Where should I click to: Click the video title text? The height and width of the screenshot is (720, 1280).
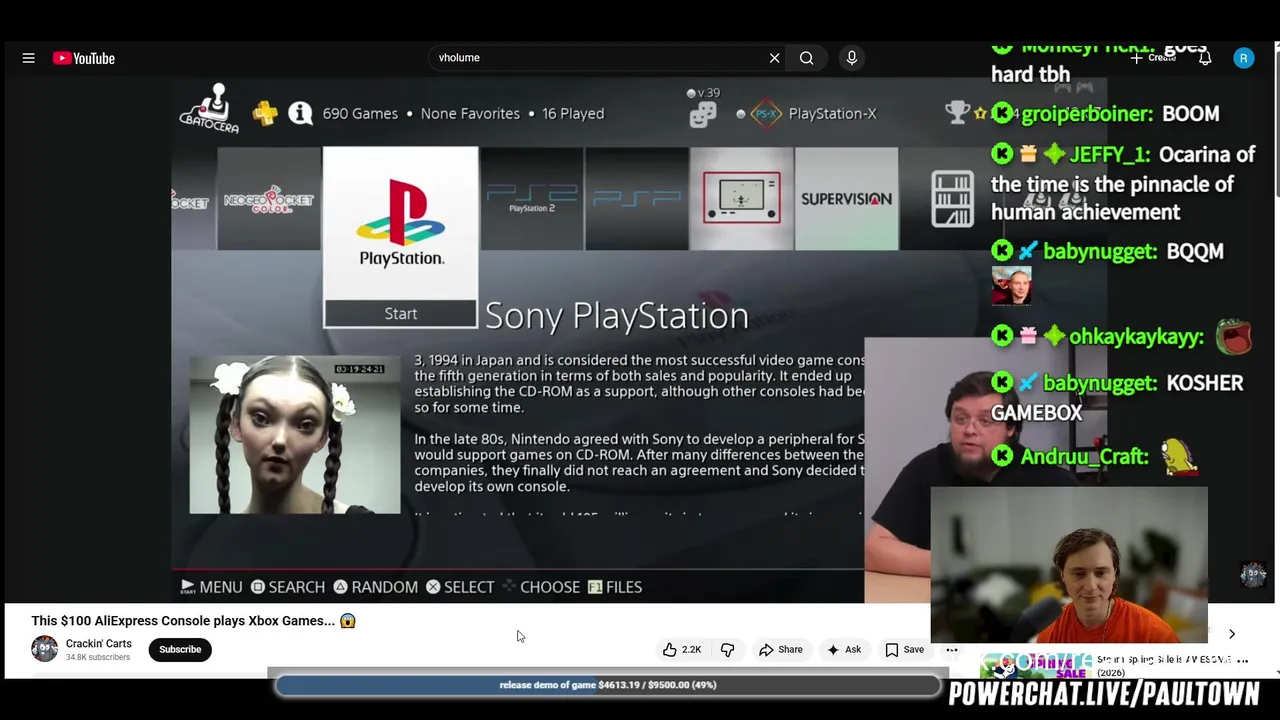tap(194, 621)
